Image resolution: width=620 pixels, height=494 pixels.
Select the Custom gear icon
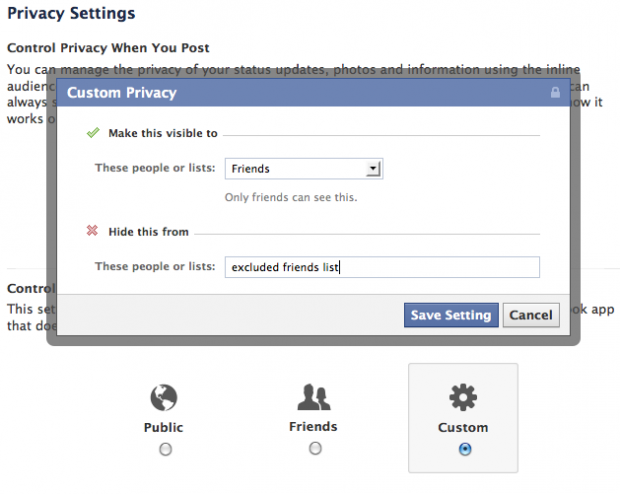coord(463,398)
